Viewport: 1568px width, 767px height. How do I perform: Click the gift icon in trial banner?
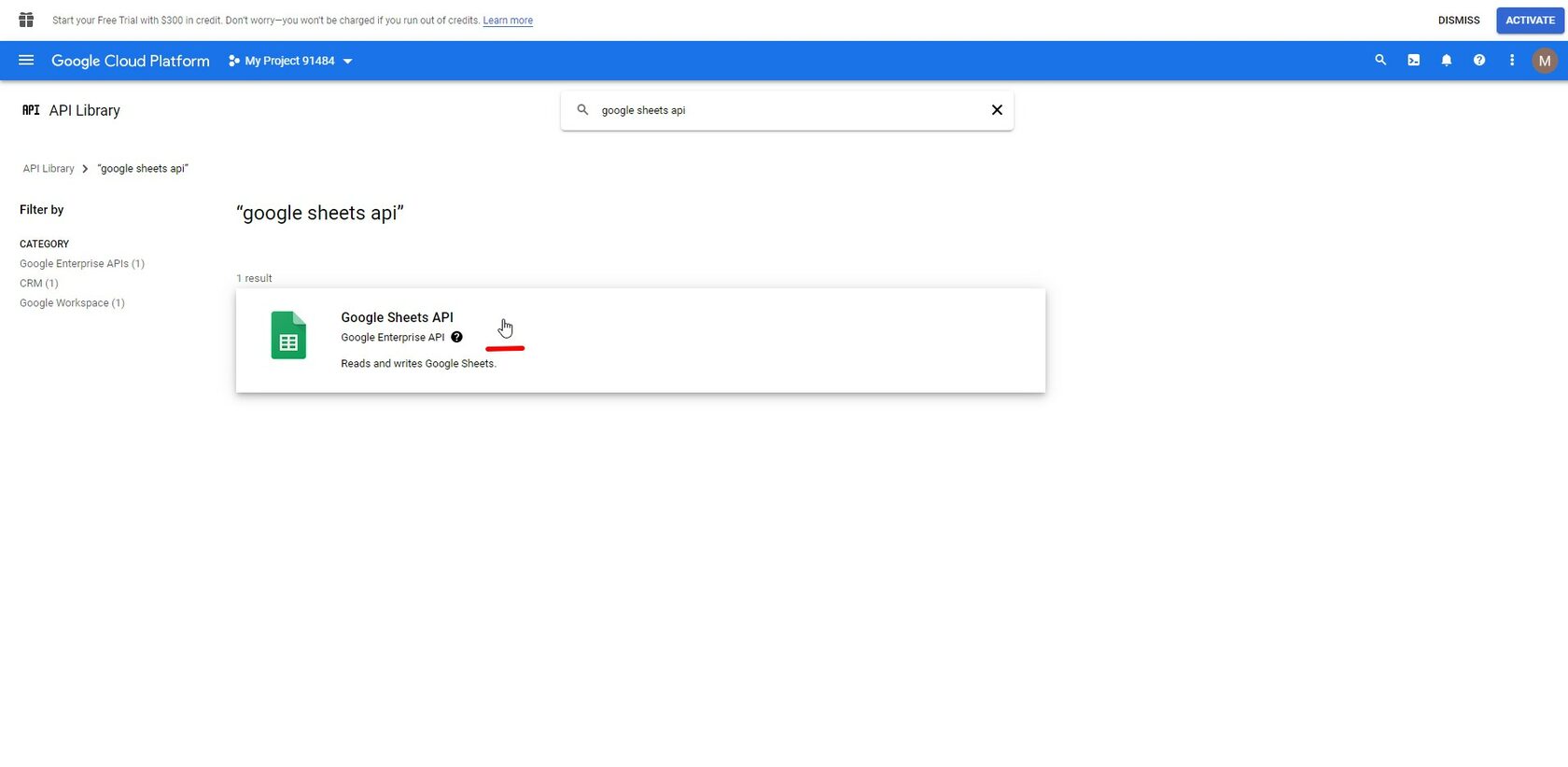[x=26, y=20]
